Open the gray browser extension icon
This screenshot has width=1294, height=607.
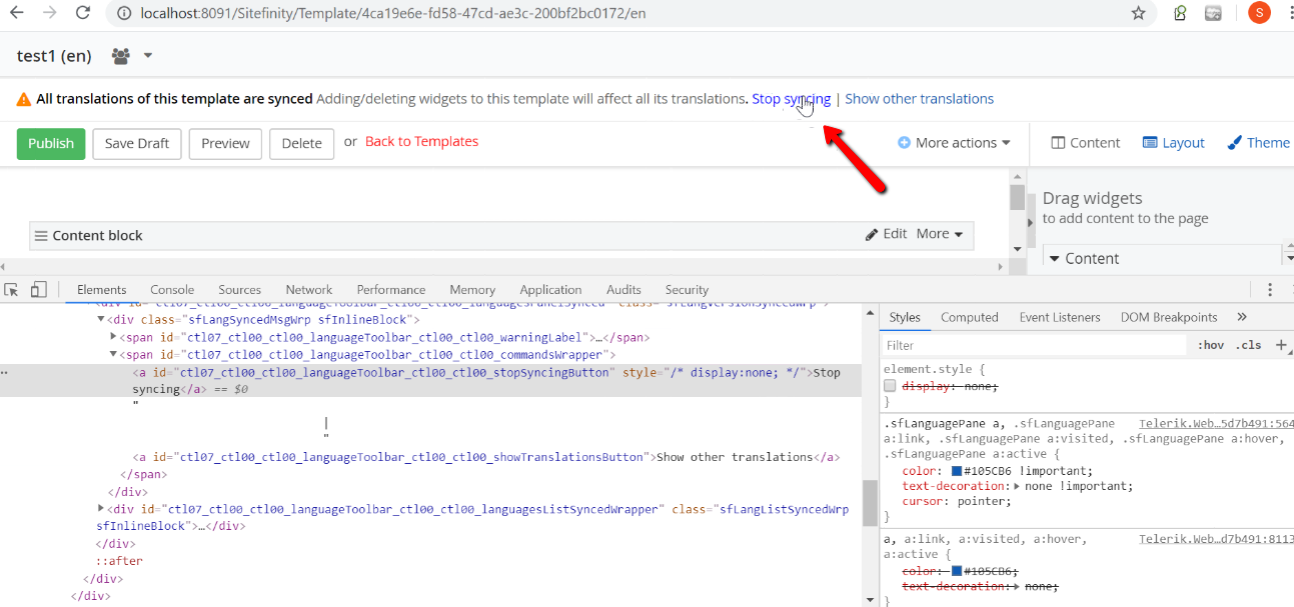coord(1213,13)
